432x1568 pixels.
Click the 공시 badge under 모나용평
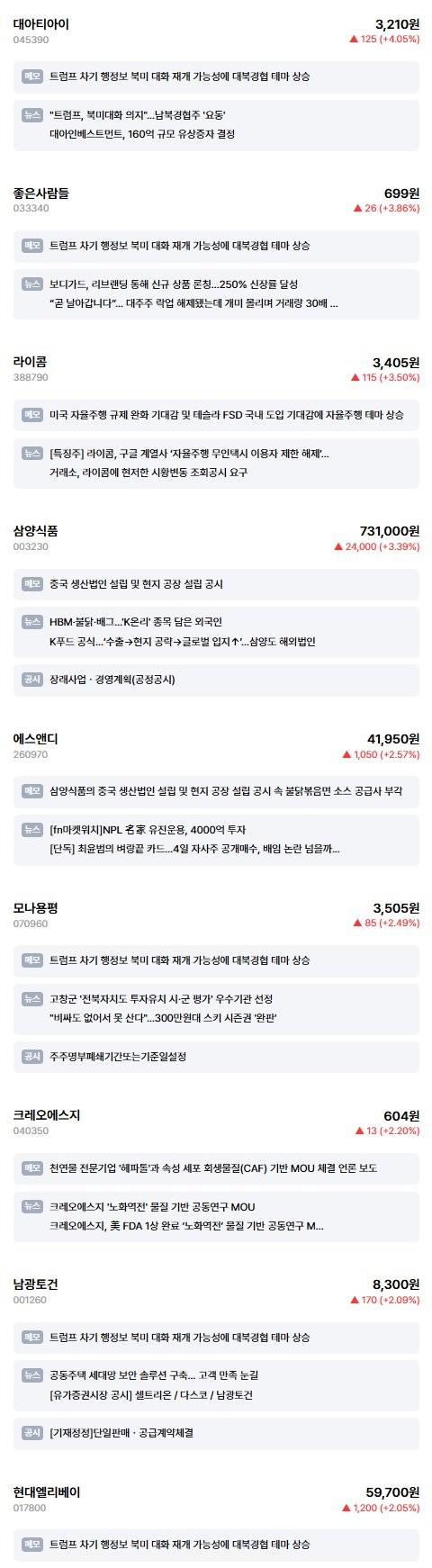[32, 1056]
